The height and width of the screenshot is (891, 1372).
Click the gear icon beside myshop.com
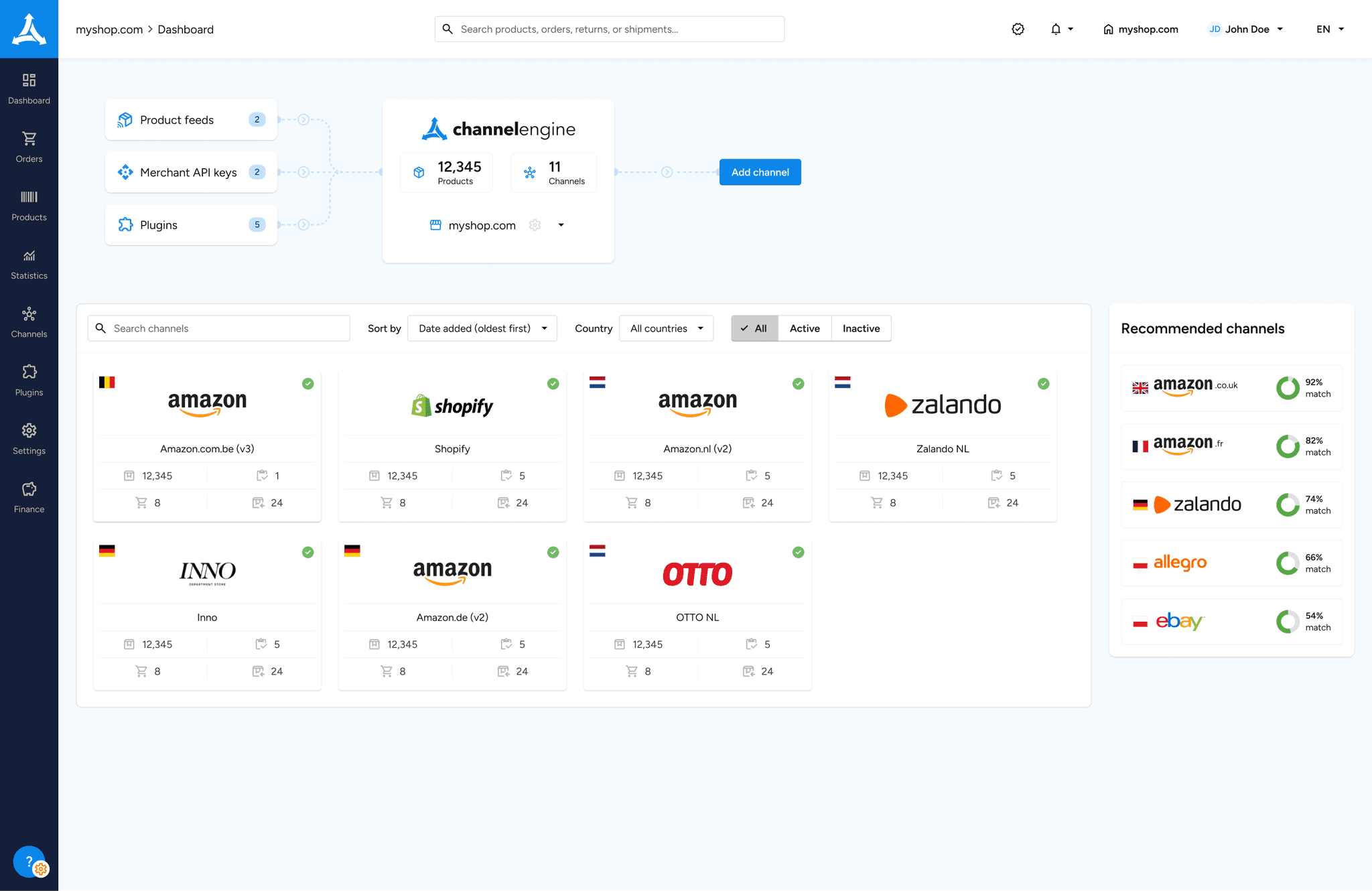(x=535, y=225)
